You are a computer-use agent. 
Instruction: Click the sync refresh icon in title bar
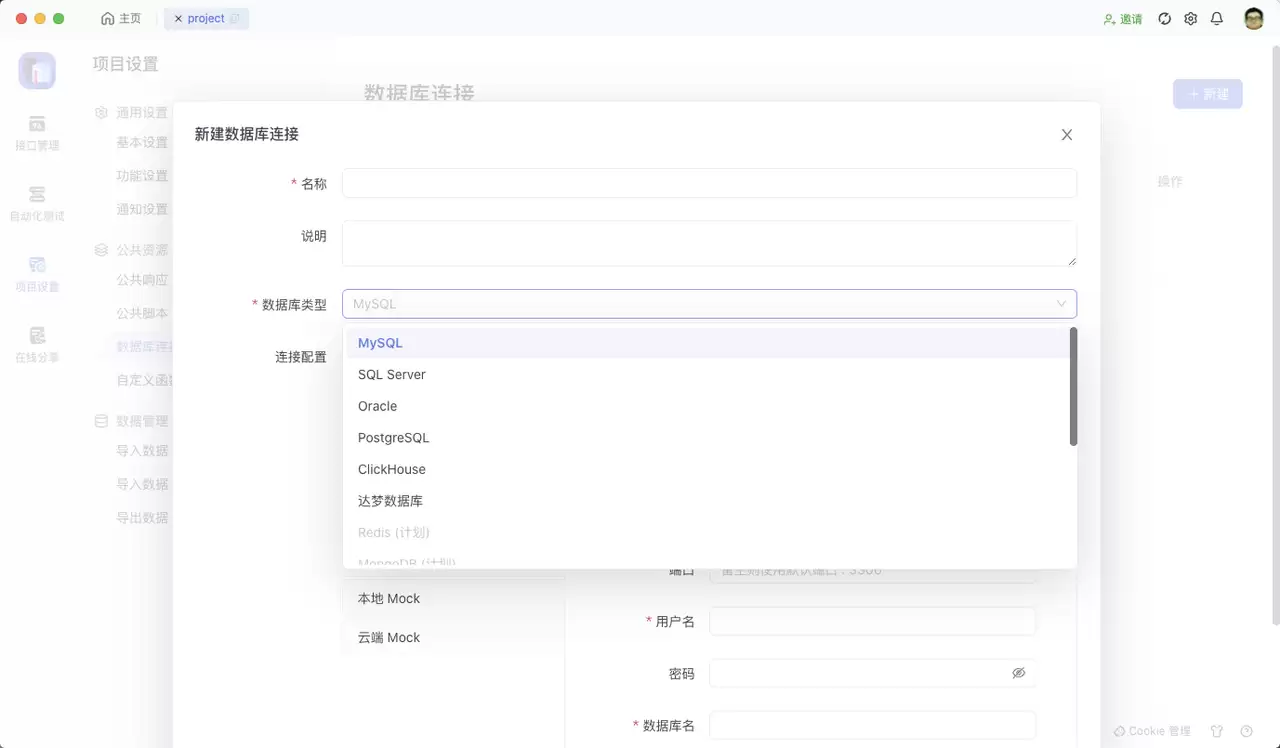point(1165,19)
